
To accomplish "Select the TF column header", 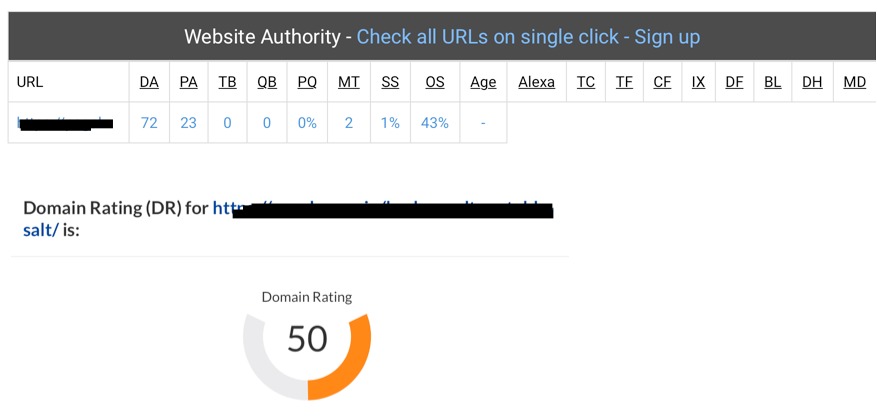I will (x=624, y=82).
